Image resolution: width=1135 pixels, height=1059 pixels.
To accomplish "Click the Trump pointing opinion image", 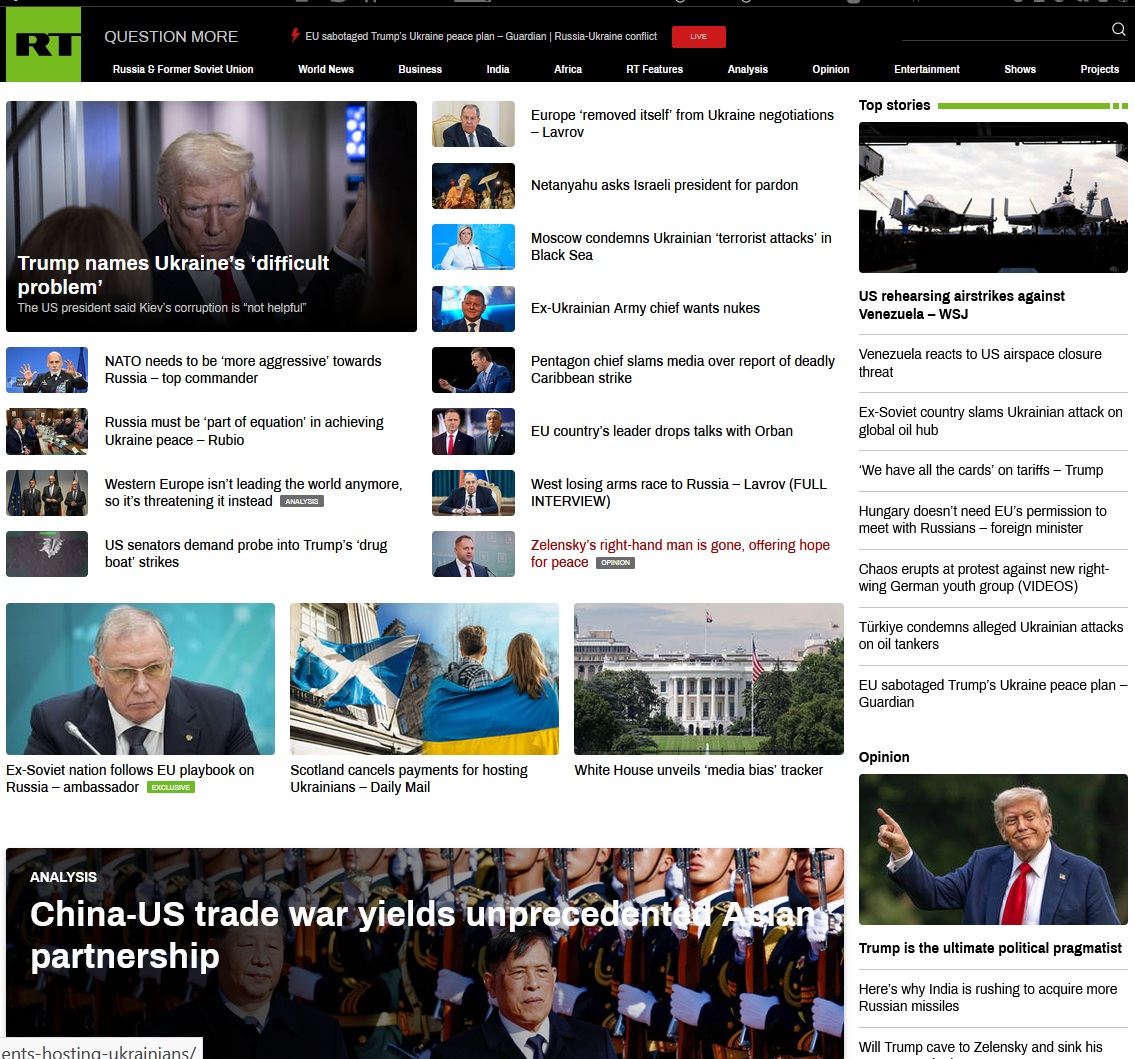I will 993,849.
